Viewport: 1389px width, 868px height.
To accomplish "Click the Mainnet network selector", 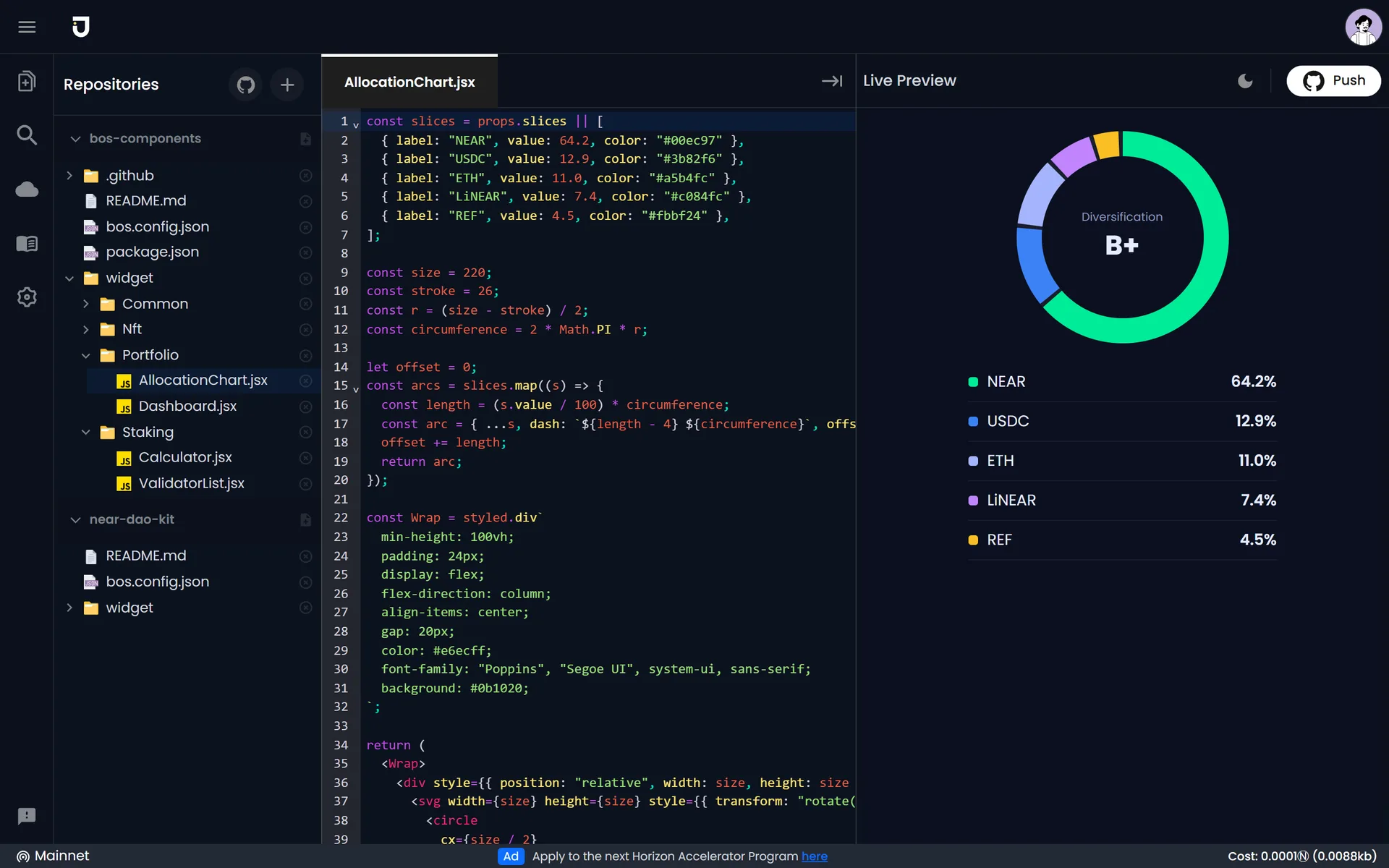I will [x=53, y=856].
